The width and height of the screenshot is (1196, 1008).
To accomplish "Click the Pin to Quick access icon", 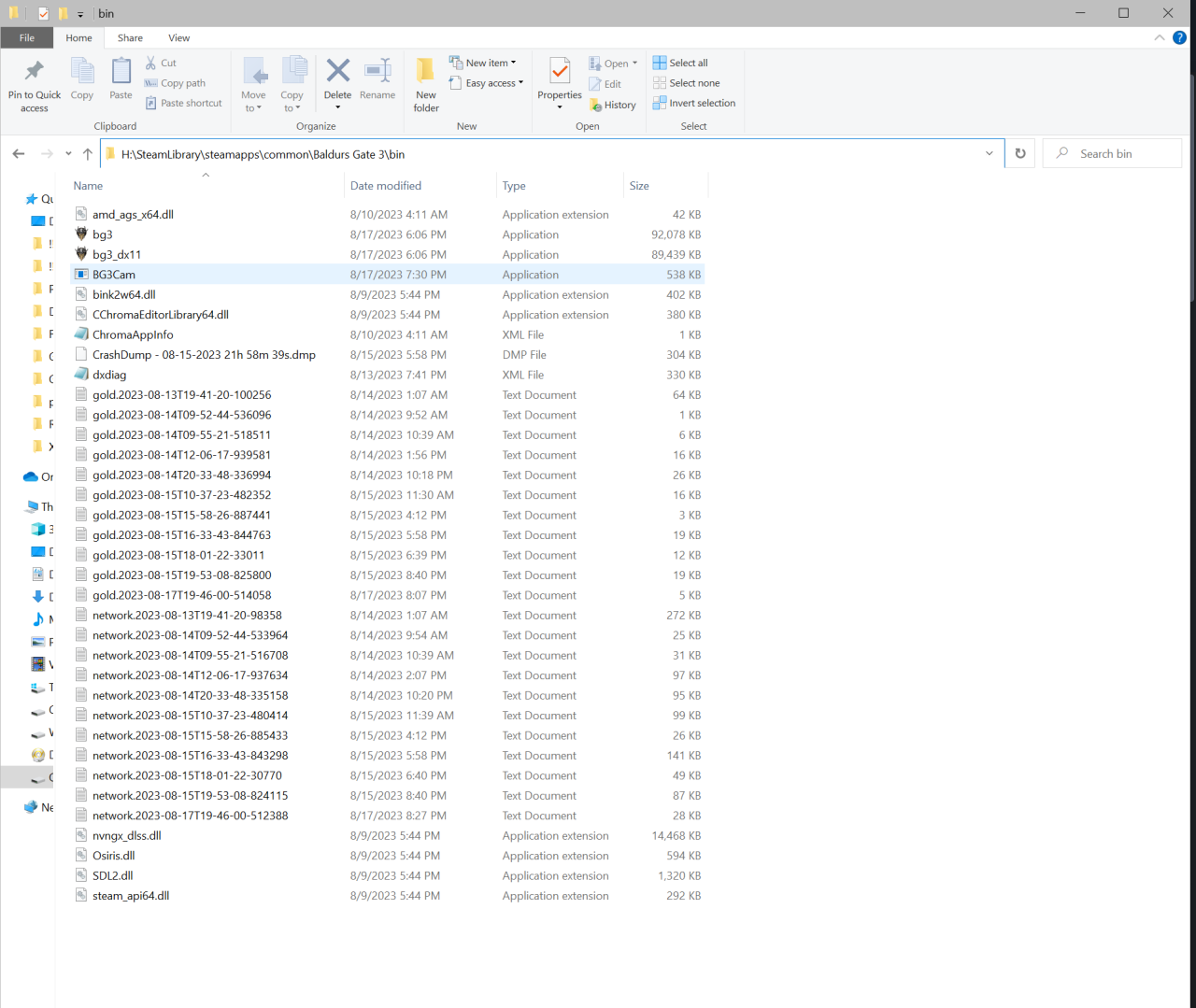I will [34, 72].
